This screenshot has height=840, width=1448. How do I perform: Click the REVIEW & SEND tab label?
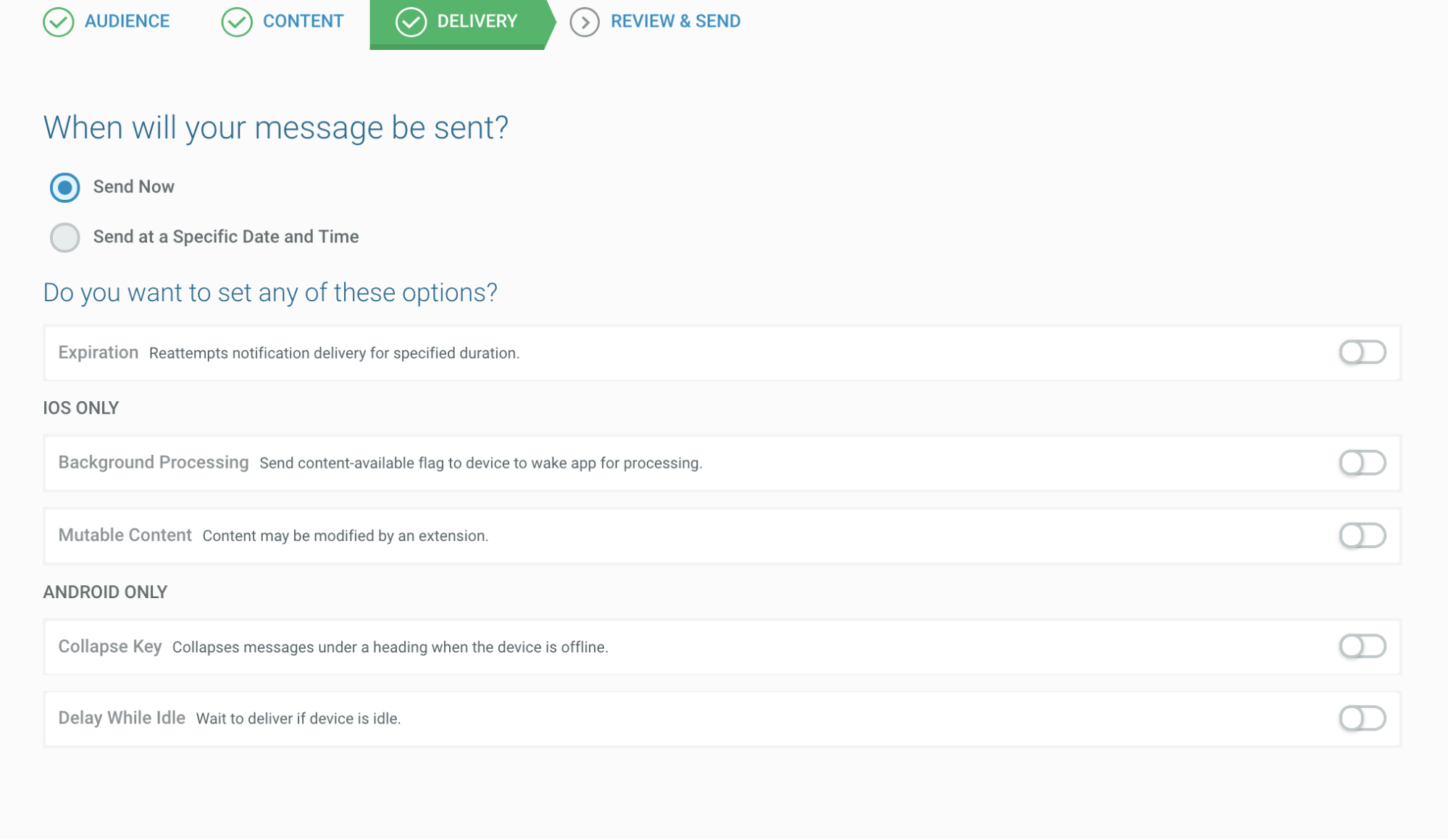(676, 20)
